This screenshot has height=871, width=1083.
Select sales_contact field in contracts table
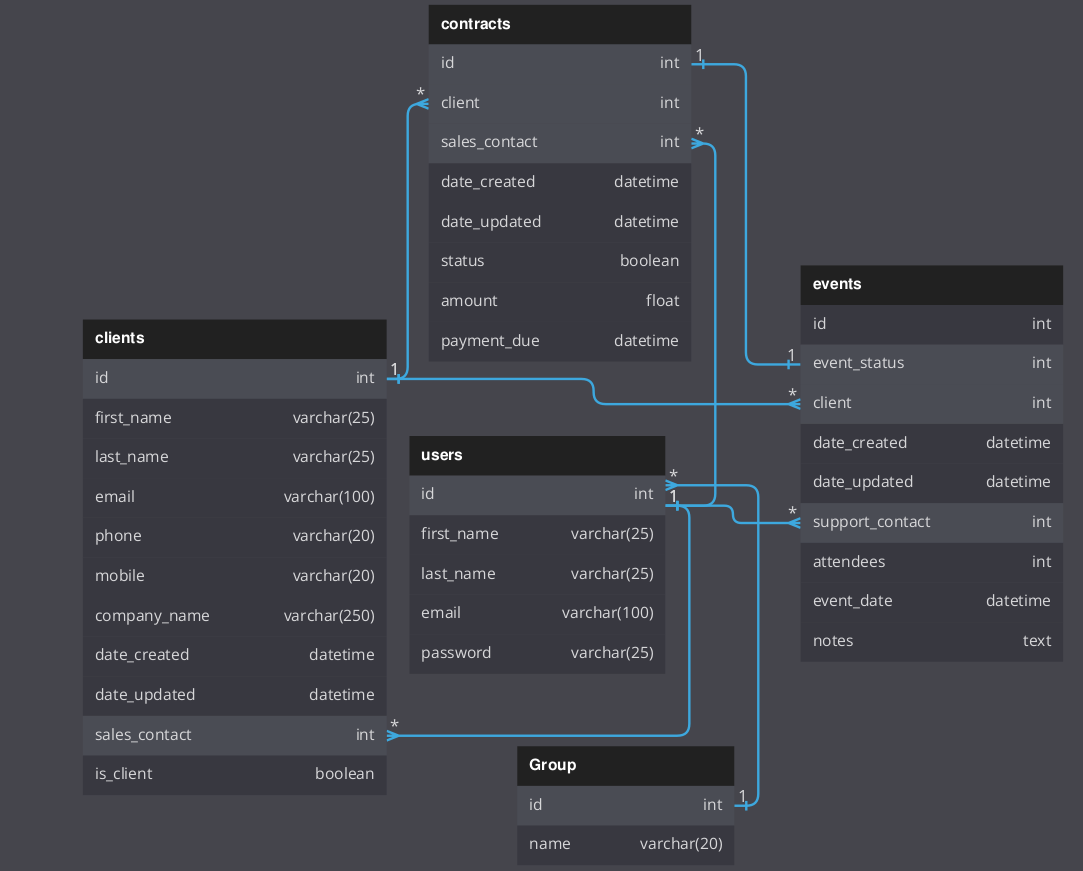coord(559,142)
